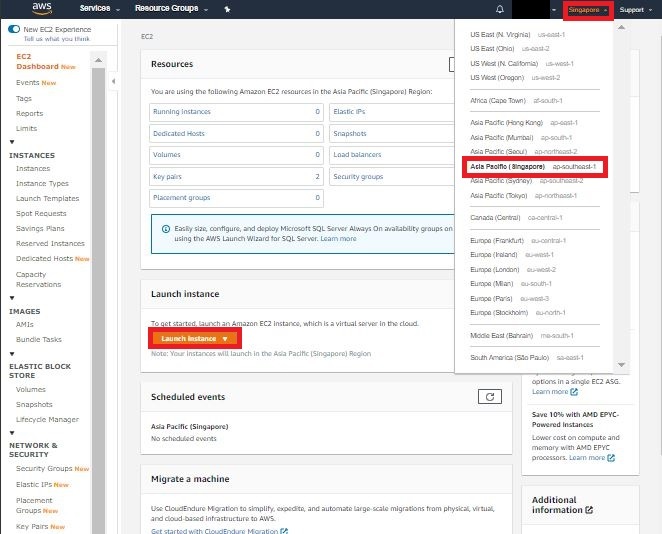The image size is (662, 534).
Task: Open Resource Groups dropdown
Action: pyautogui.click(x=171, y=8)
